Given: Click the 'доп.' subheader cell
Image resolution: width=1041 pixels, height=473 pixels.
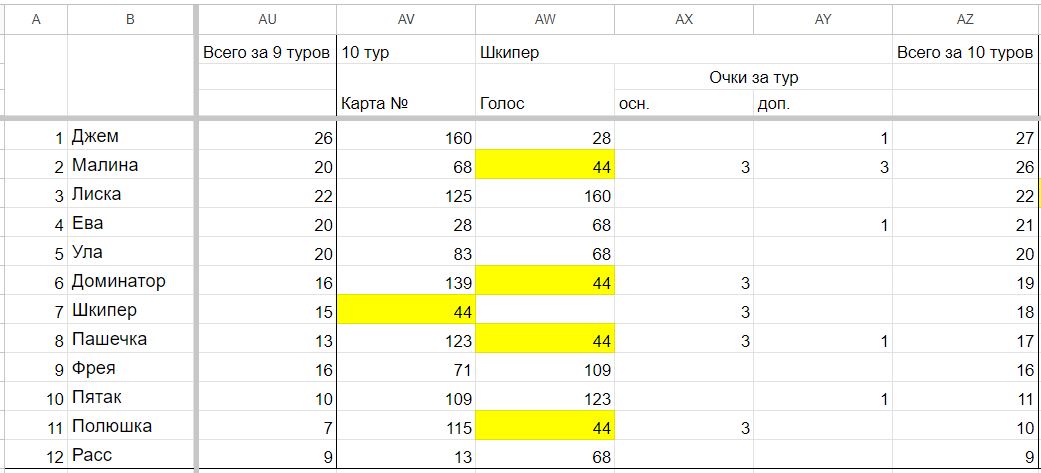Looking at the screenshot, I should (823, 103).
